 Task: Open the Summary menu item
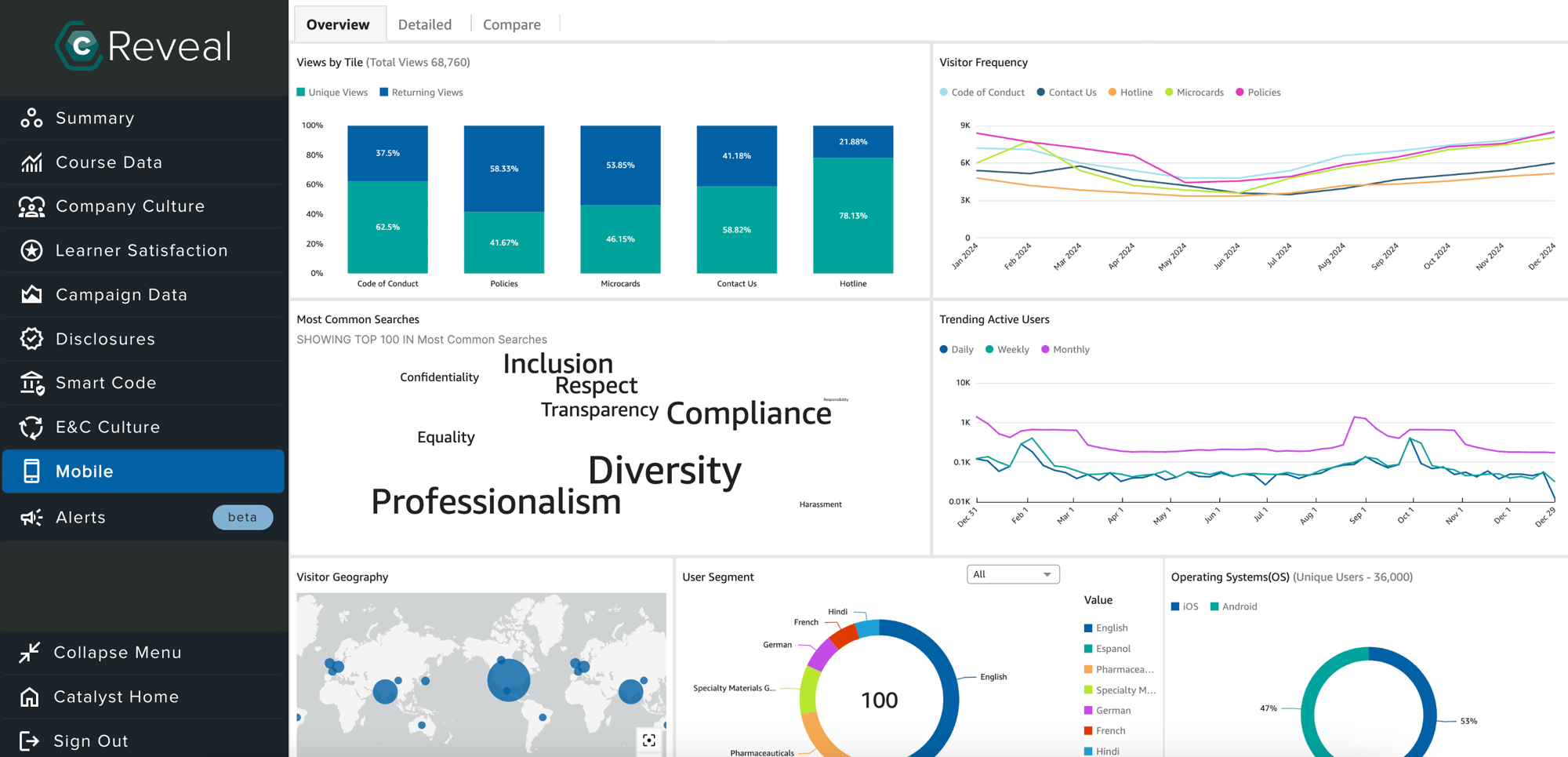(143, 118)
